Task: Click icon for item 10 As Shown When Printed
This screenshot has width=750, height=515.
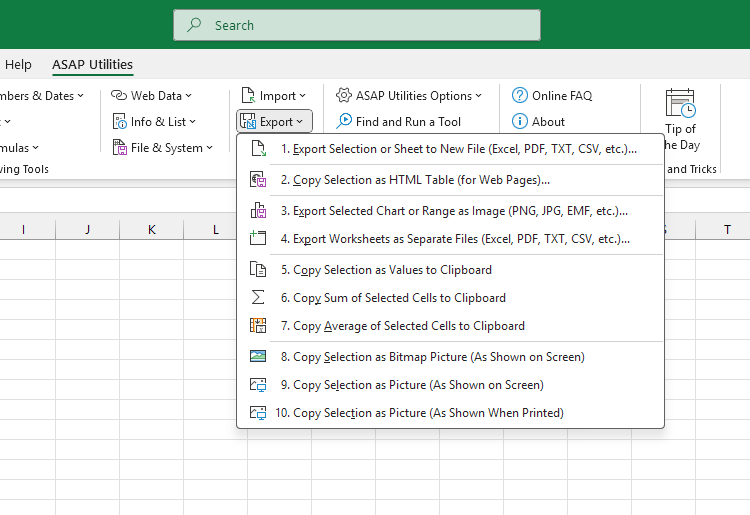Action: click(x=258, y=413)
